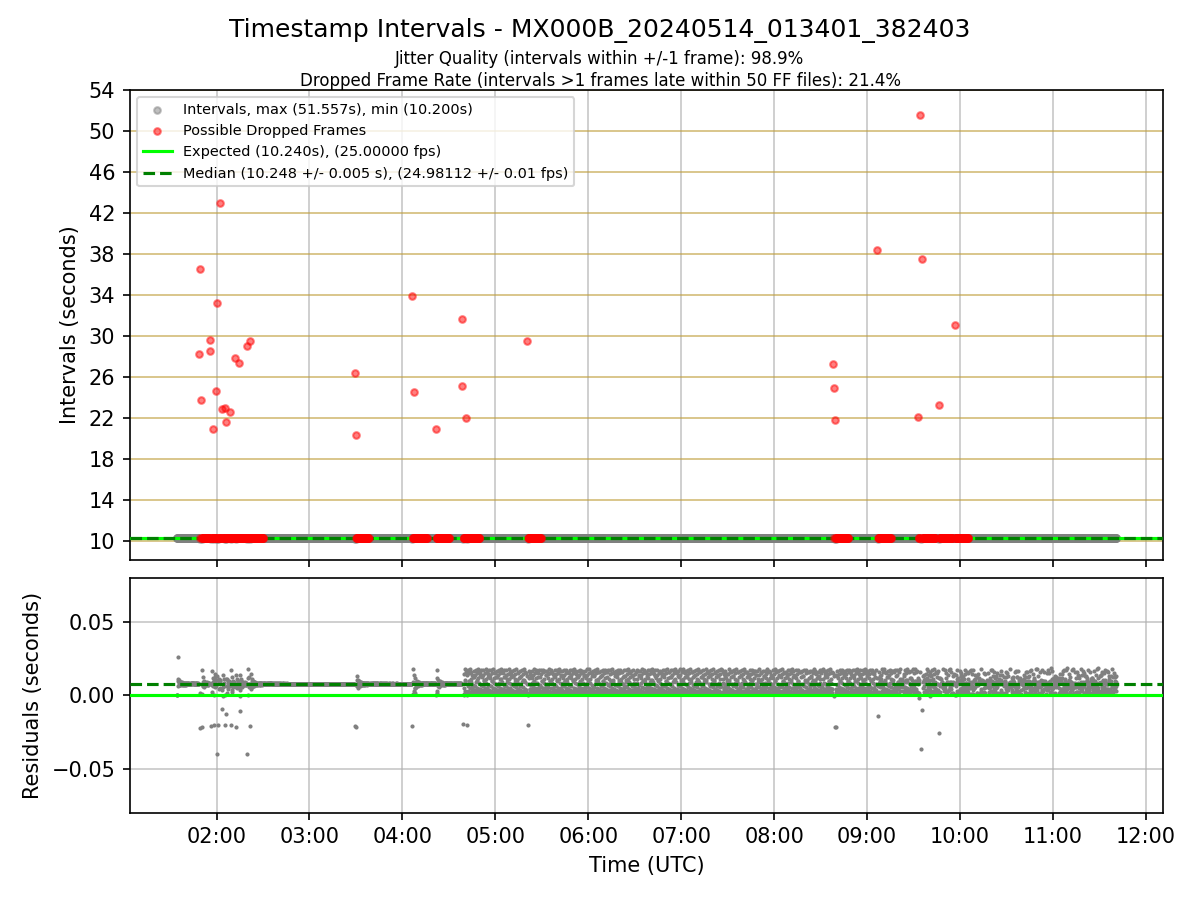Click the y-axis tick label 50
Image resolution: width=1200 pixels, height=900 pixels.
click(x=104, y=131)
